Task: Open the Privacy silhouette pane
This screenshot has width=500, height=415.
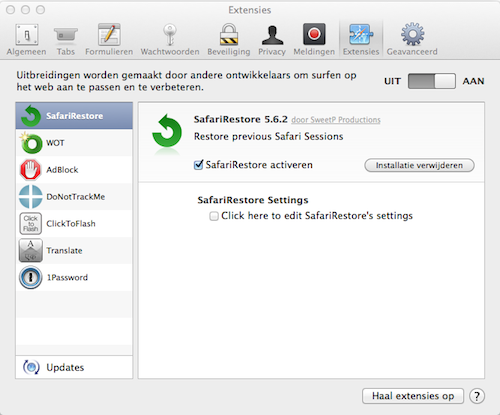Action: [272, 39]
